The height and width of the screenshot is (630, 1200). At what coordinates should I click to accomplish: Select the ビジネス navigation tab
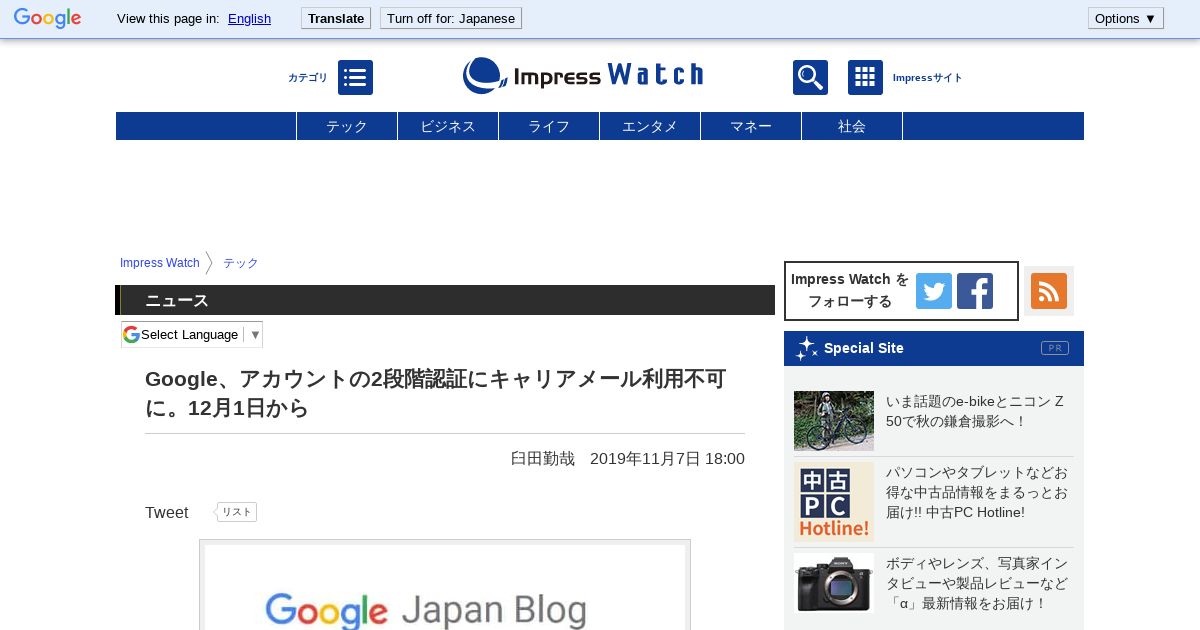tap(448, 126)
